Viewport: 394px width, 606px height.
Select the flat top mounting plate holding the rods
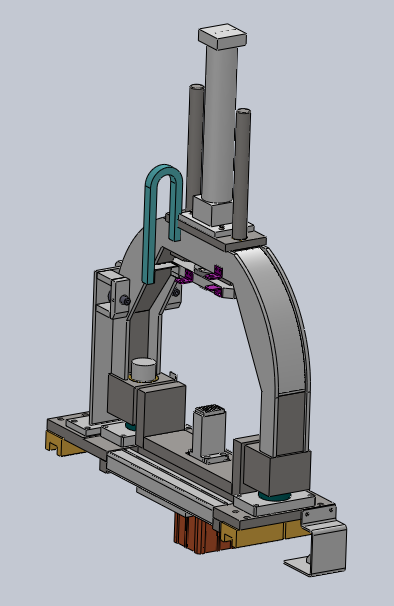(x=223, y=233)
